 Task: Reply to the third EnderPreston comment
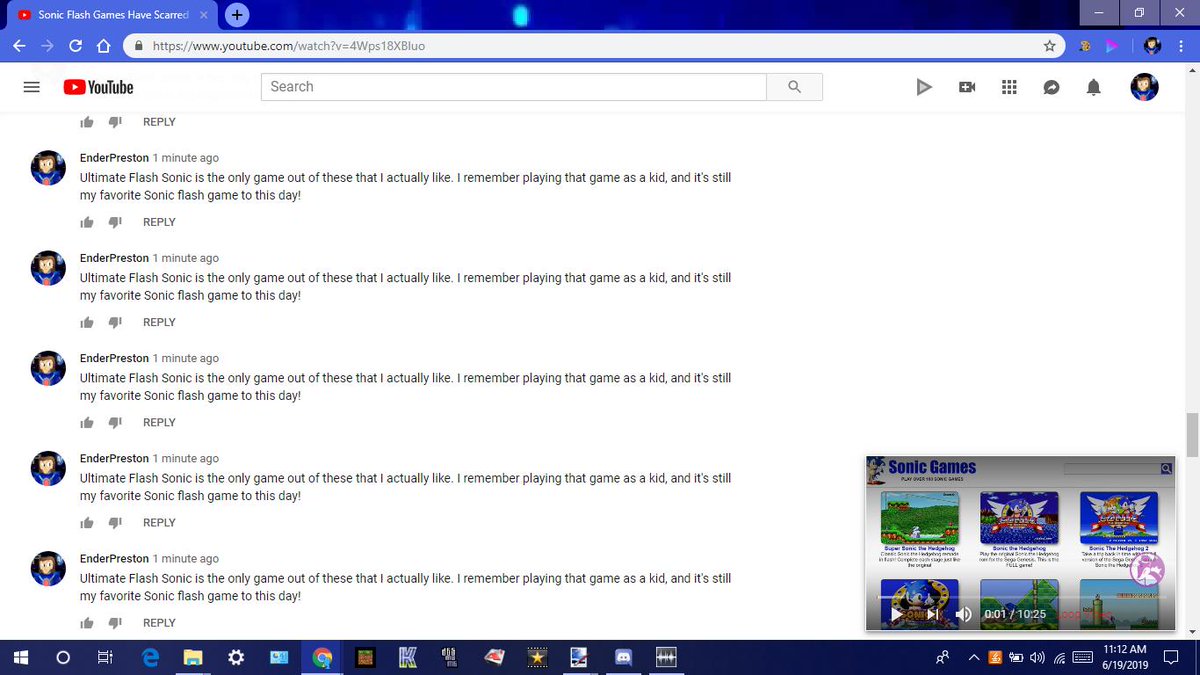[x=159, y=422]
